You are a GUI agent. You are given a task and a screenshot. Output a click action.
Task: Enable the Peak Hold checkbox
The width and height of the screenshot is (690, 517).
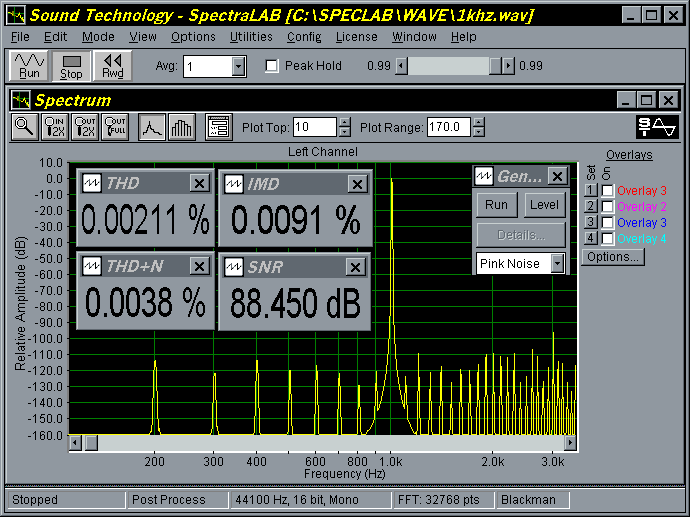click(272, 66)
